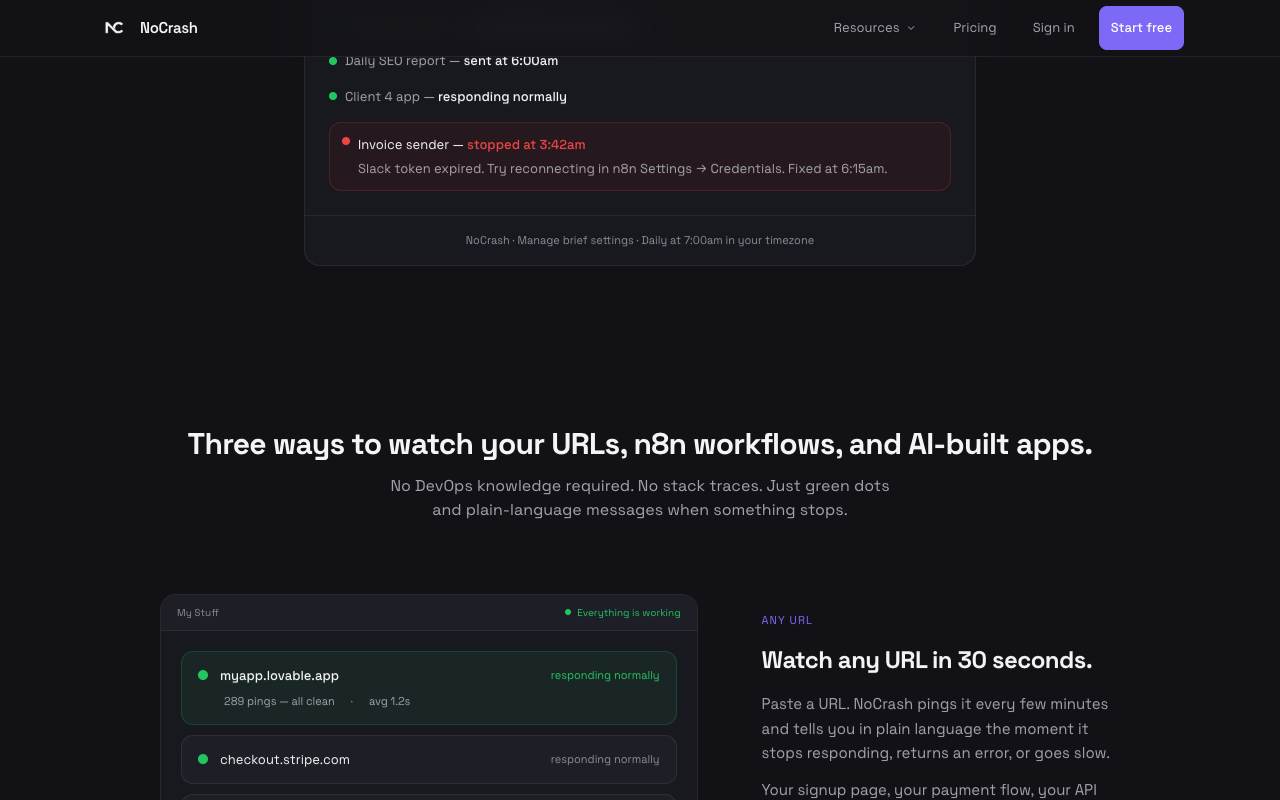
Task: Click the Slack token expired message
Action: [x=622, y=168]
